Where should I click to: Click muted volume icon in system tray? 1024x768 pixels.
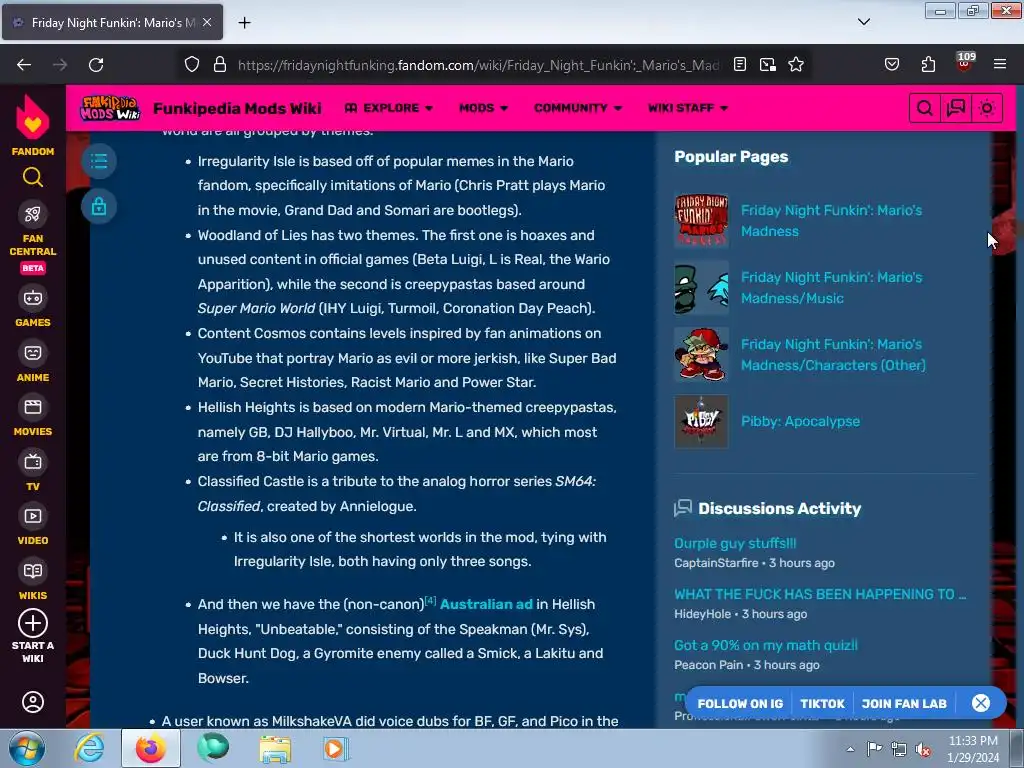[x=923, y=749]
